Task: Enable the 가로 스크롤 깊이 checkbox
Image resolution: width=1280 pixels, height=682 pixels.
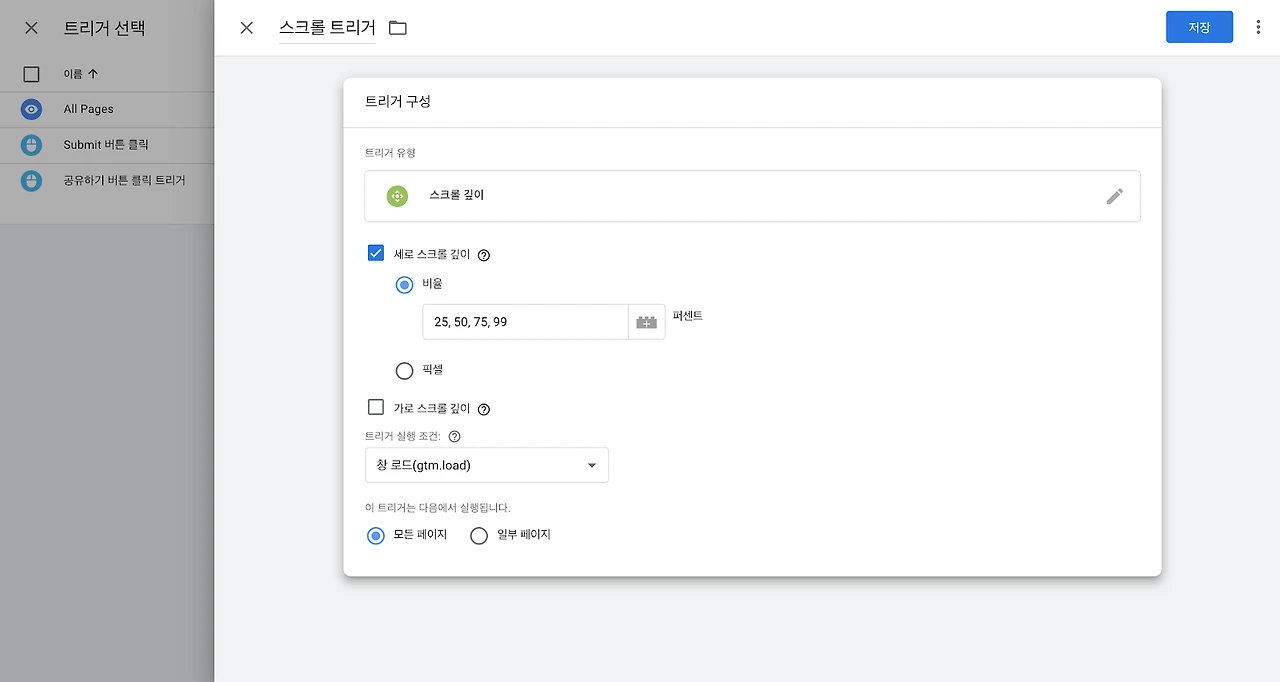Action: [376, 407]
